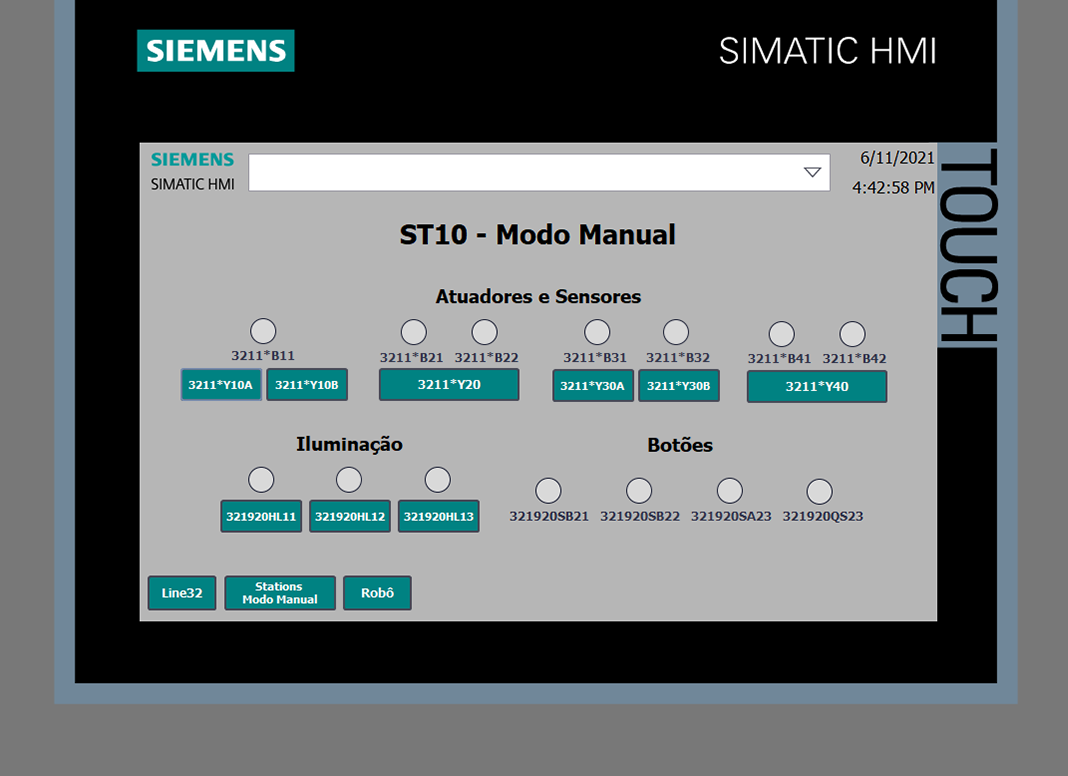Screen dimensions: 1068x776
Task: Click the SIMATIC HMI title in the bezel
Action: coord(828,51)
